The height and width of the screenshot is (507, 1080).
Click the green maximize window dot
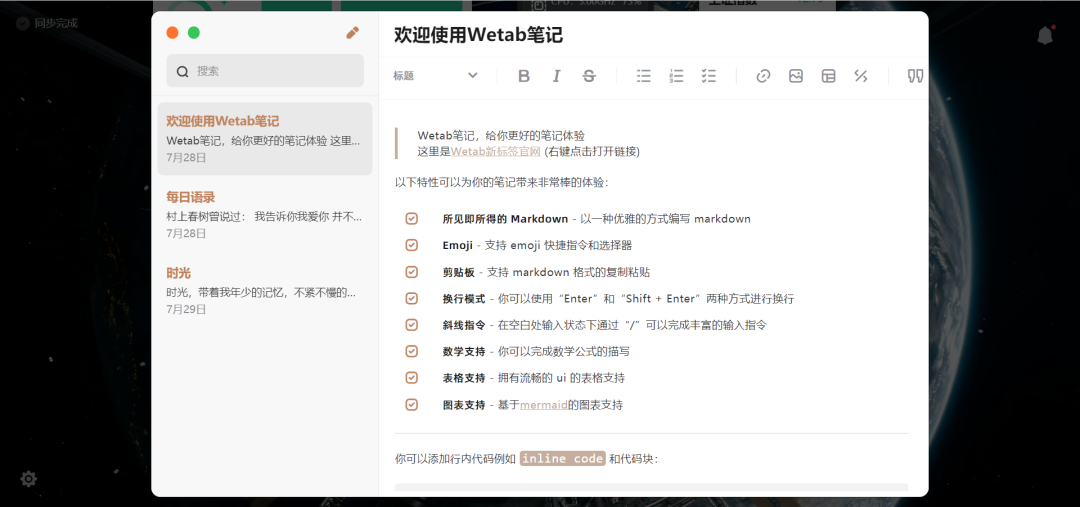(194, 32)
